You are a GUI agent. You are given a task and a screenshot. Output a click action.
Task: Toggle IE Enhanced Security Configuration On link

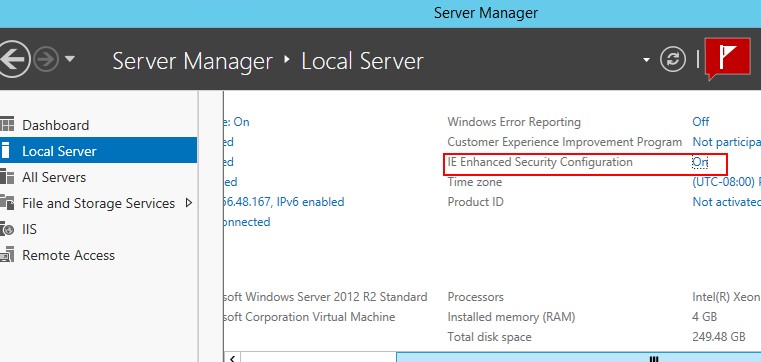pos(700,162)
